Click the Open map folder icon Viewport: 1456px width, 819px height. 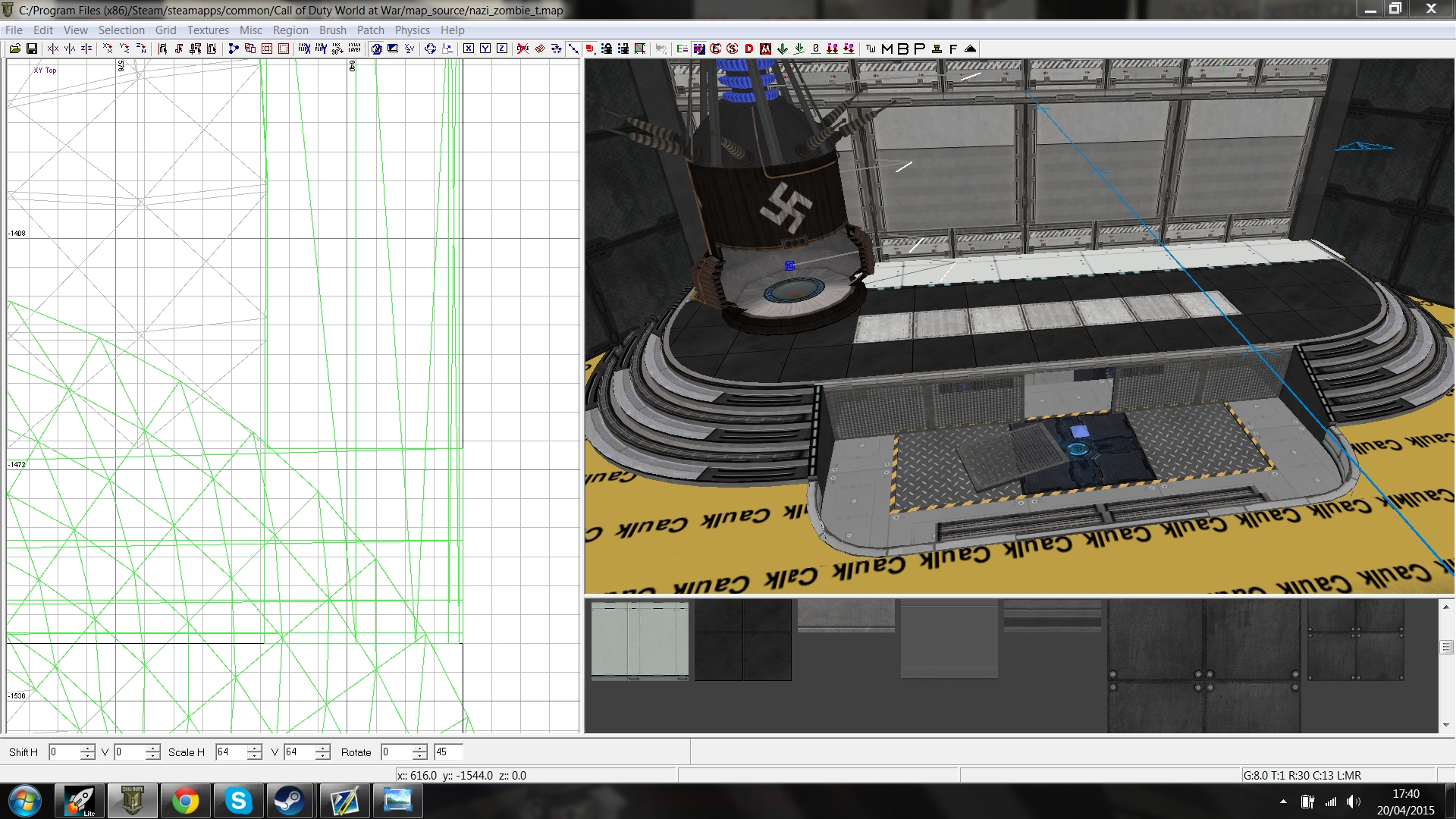coord(14,49)
